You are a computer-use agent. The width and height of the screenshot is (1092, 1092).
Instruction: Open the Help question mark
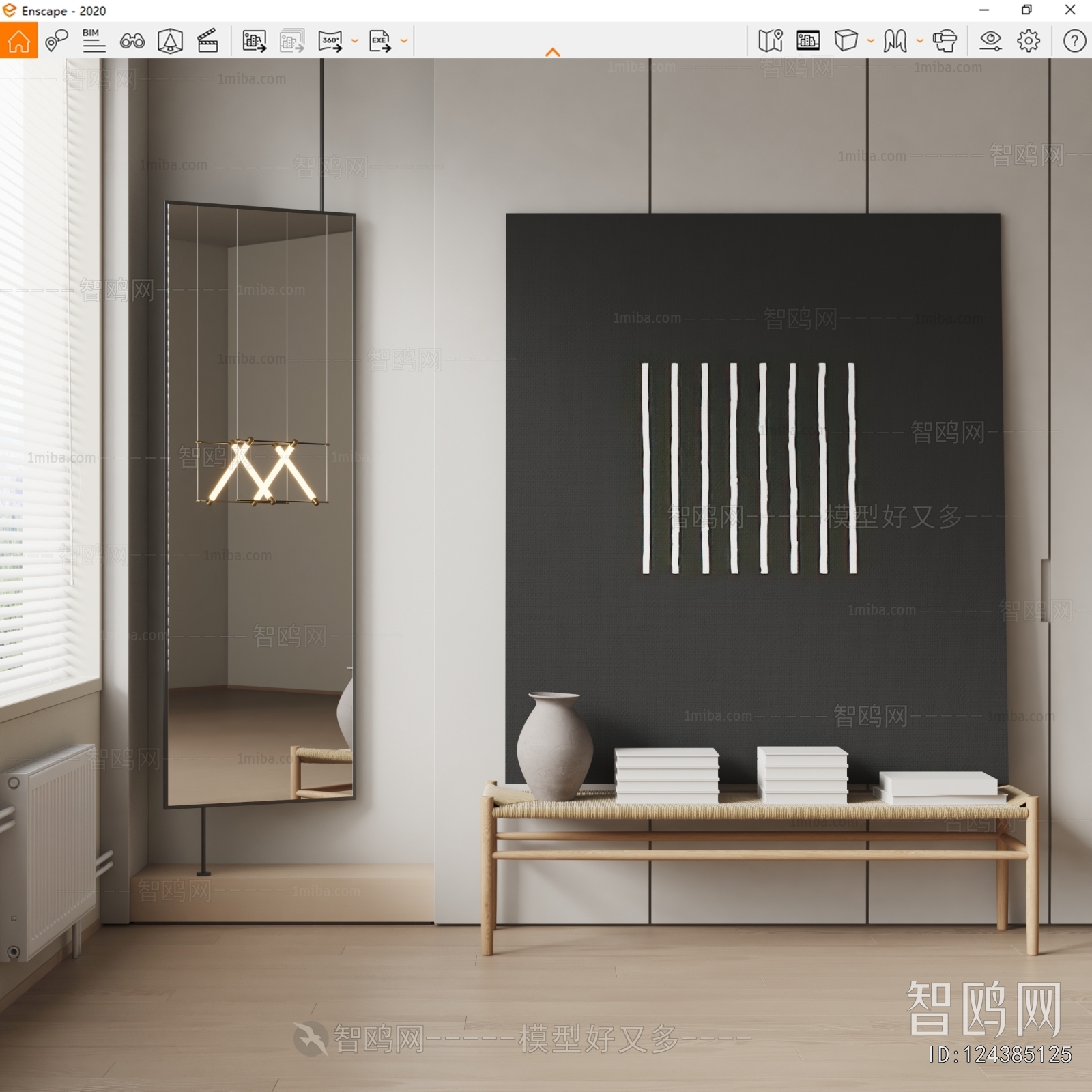pyautogui.click(x=1074, y=41)
